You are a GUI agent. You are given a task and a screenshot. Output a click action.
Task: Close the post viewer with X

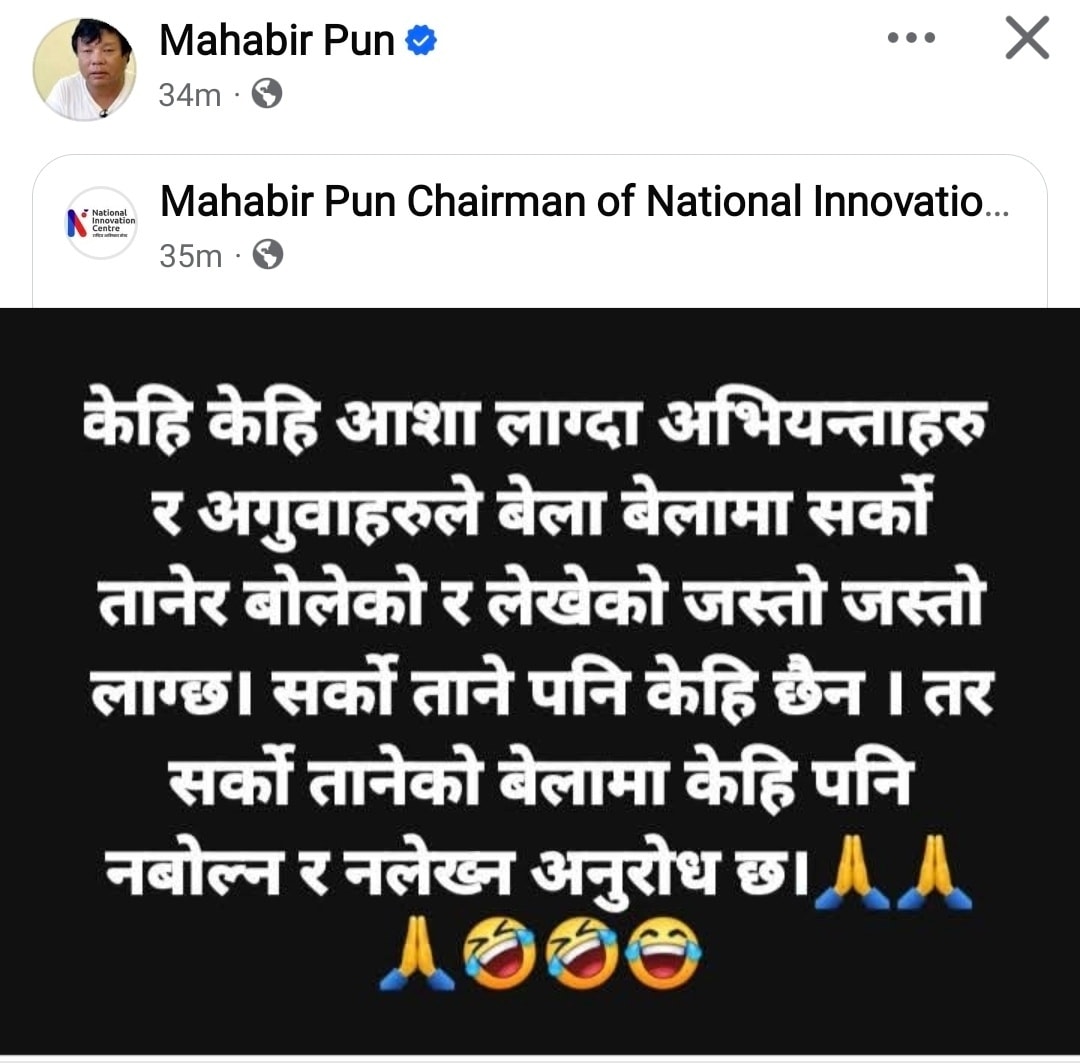tap(1027, 38)
